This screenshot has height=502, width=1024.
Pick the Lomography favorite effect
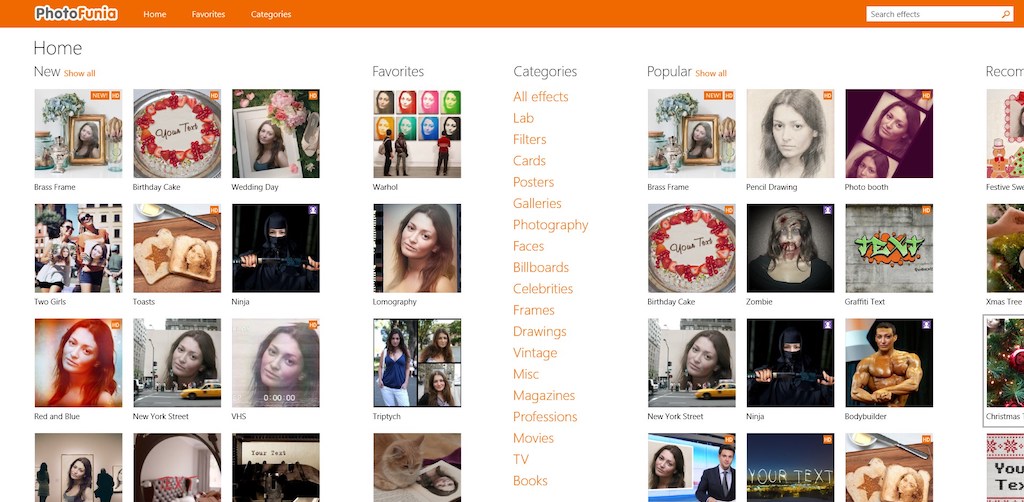pos(417,248)
